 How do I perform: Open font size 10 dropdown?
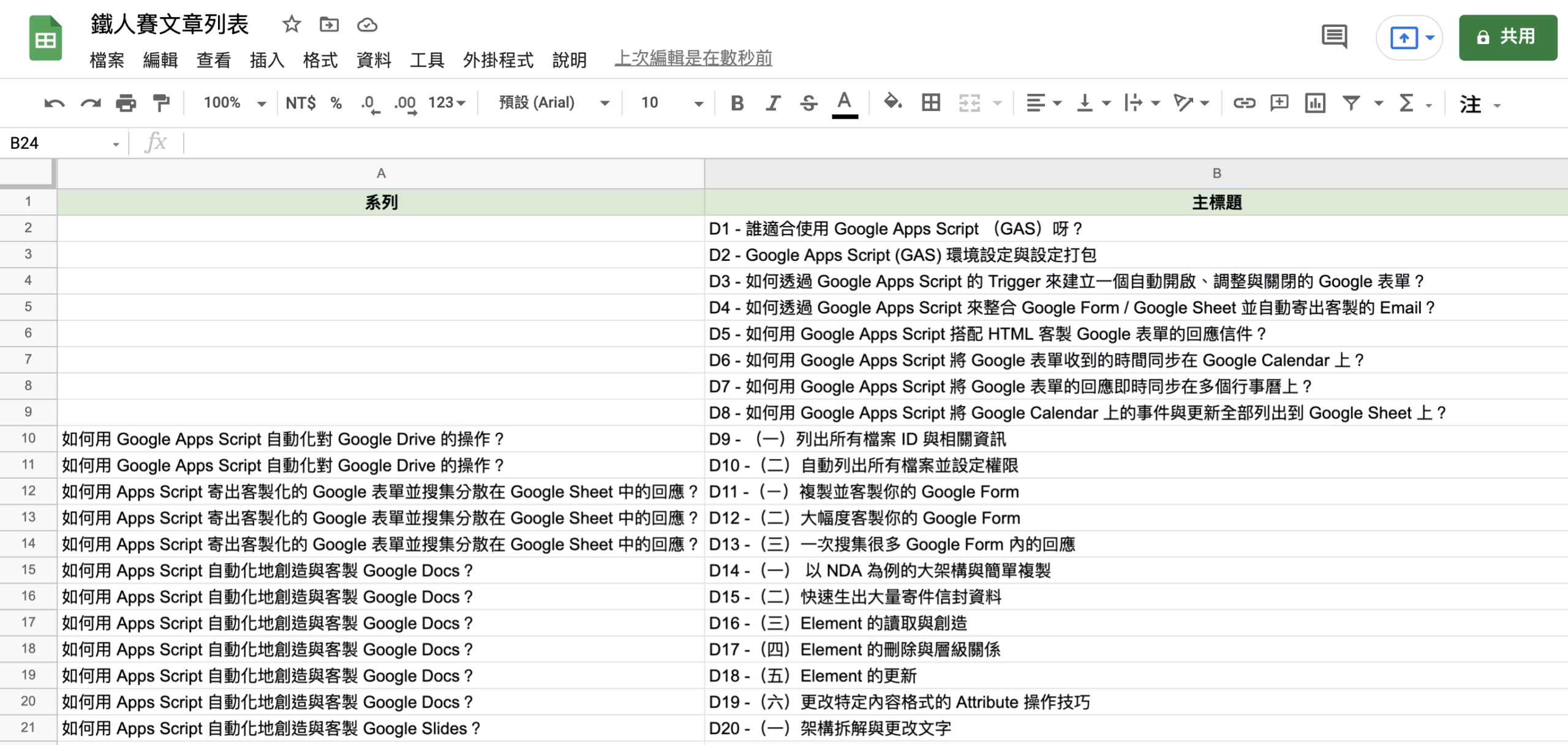pos(672,103)
